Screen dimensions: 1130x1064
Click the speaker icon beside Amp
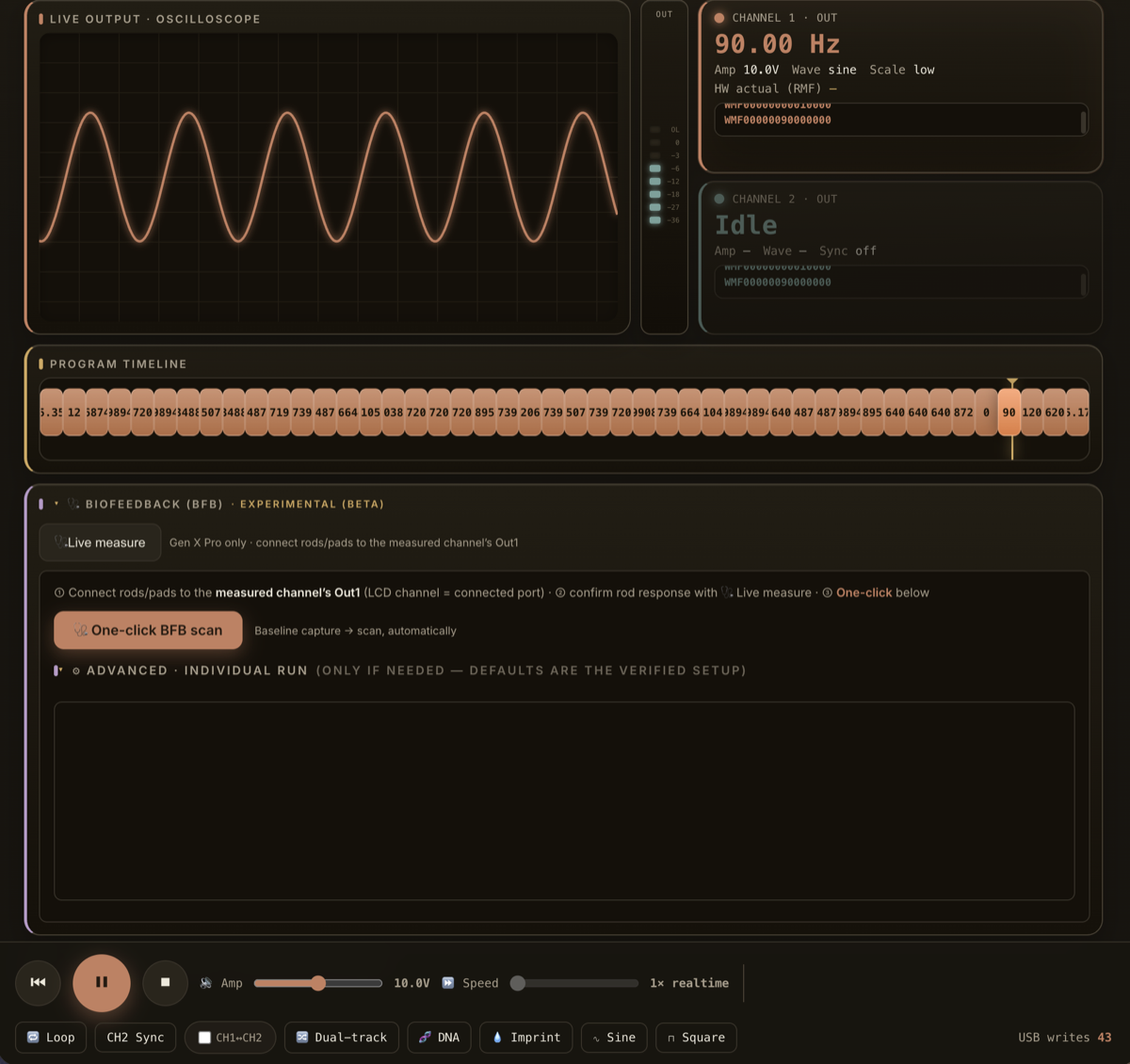pyautogui.click(x=206, y=983)
